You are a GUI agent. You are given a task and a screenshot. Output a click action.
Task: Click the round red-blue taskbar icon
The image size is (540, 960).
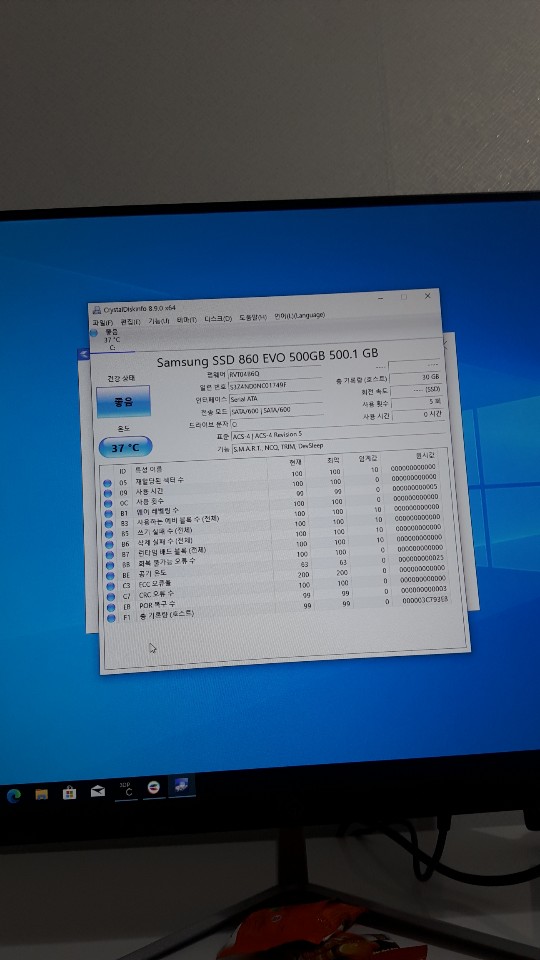tap(154, 788)
